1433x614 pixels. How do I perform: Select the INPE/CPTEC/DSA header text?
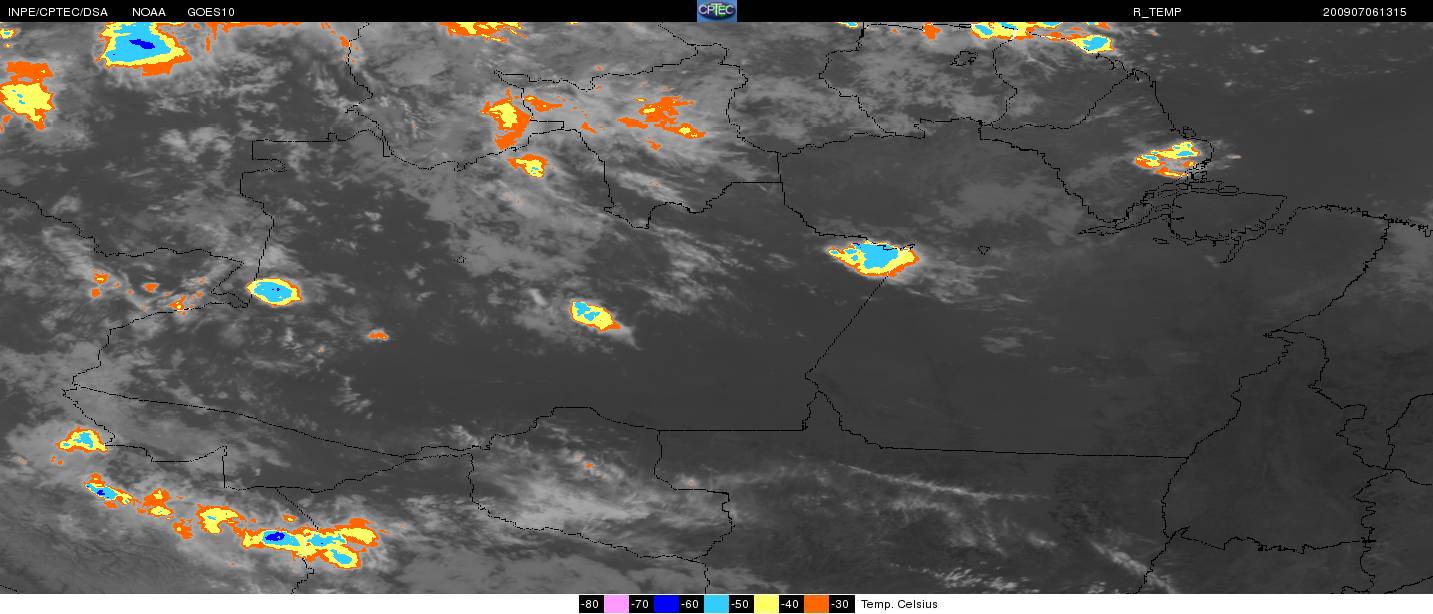57,12
